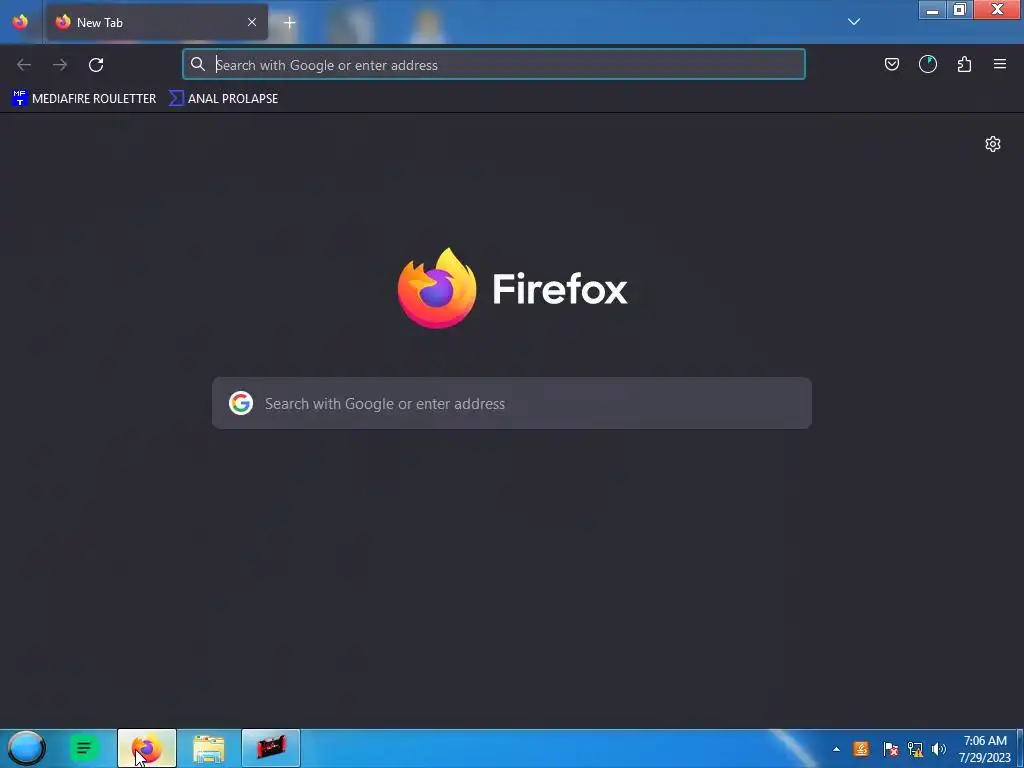Image resolution: width=1024 pixels, height=768 pixels.
Task: Open the clock showing 7:06 AM
Action: click(985, 749)
